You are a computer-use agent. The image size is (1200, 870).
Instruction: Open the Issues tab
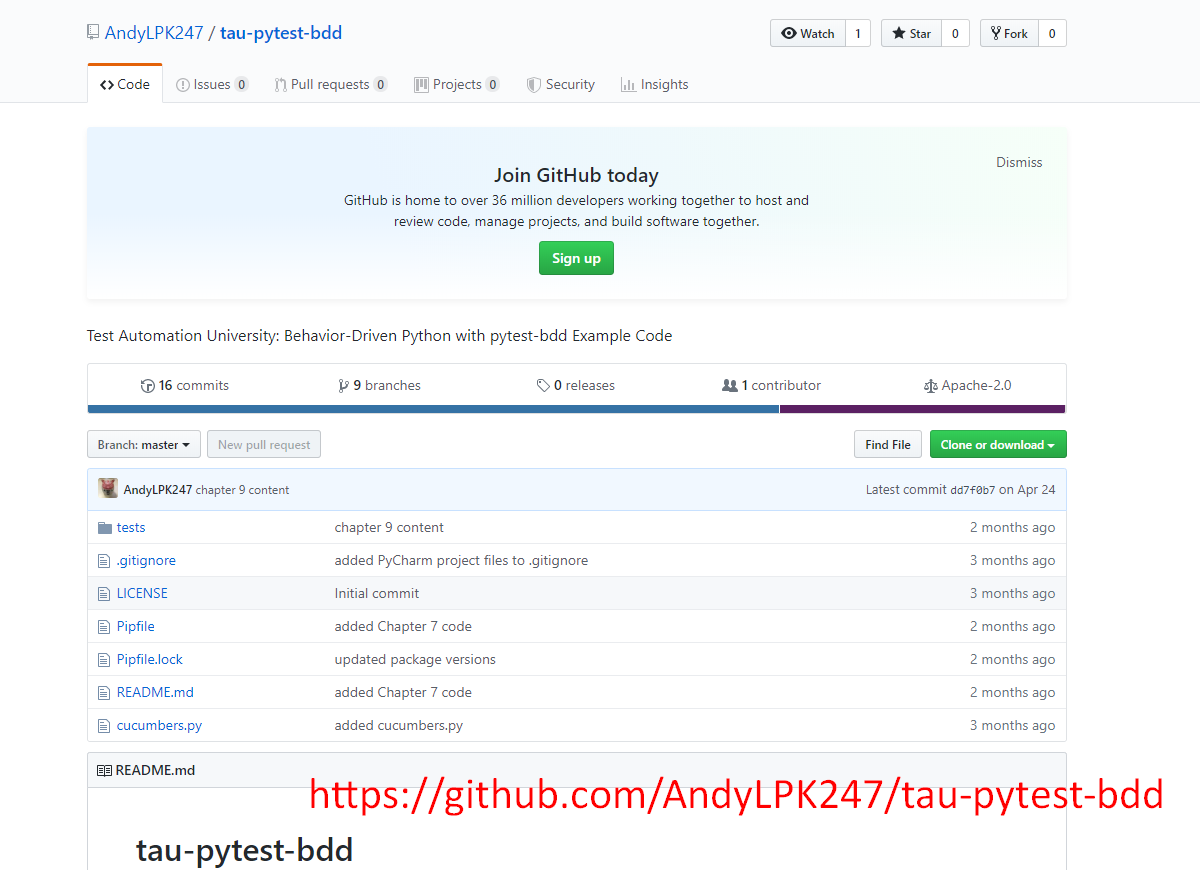(212, 84)
